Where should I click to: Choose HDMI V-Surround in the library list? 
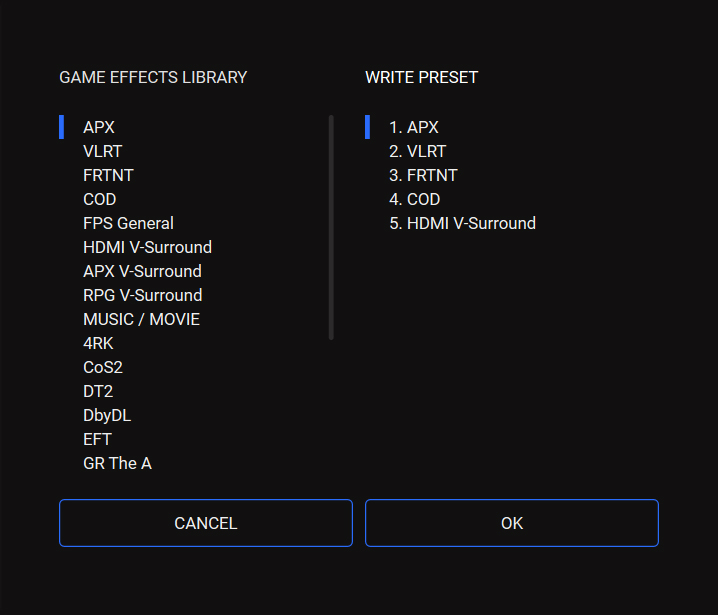147,247
